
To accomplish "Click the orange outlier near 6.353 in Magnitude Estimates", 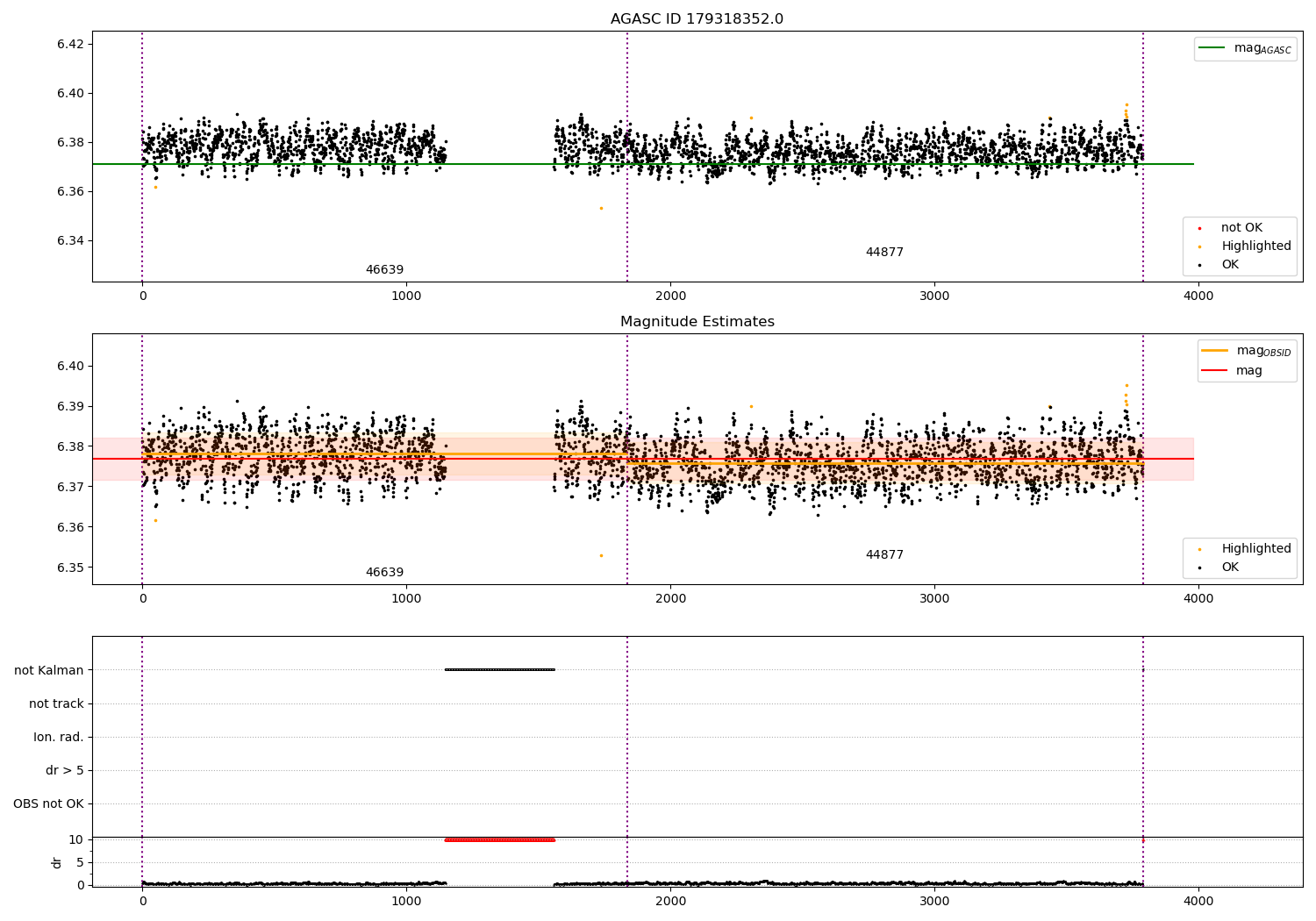I will (601, 555).
